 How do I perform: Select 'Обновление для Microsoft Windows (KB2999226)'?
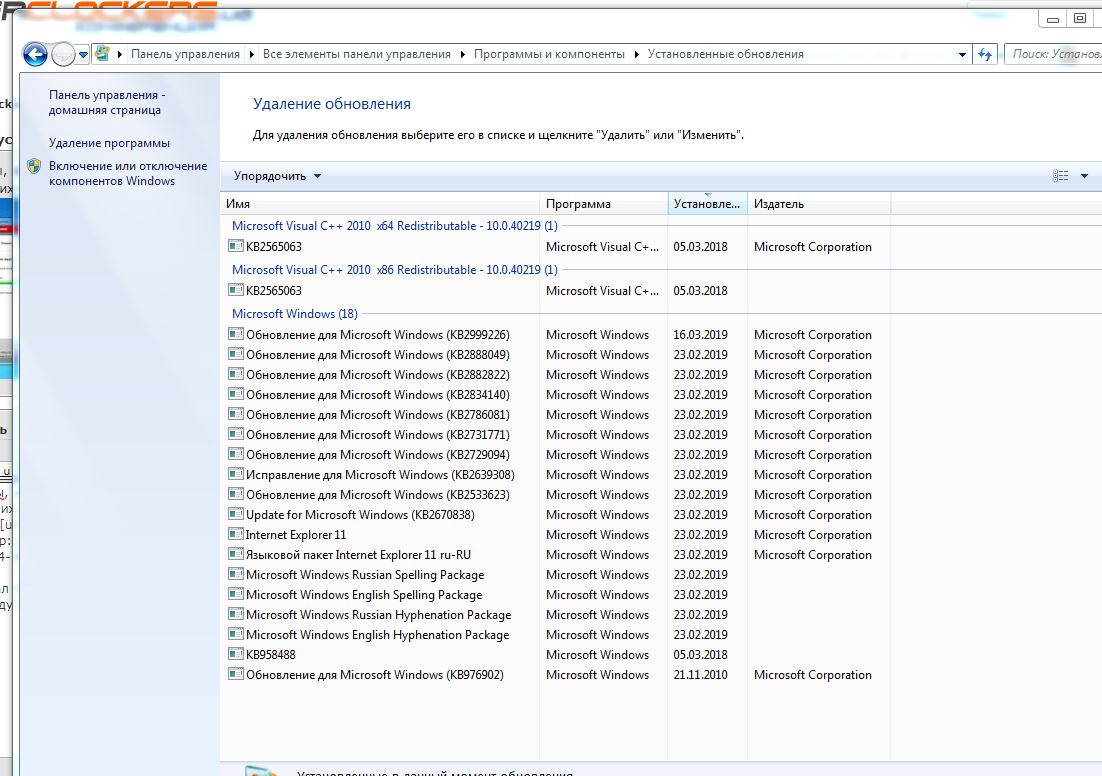377,335
